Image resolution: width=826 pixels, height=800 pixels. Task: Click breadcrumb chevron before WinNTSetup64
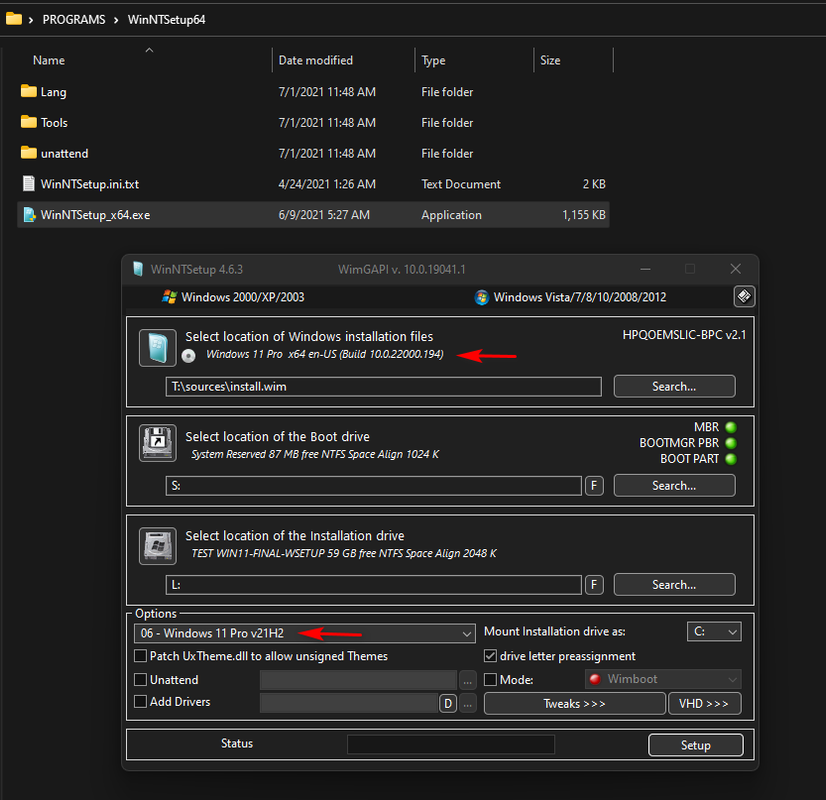pos(116,20)
